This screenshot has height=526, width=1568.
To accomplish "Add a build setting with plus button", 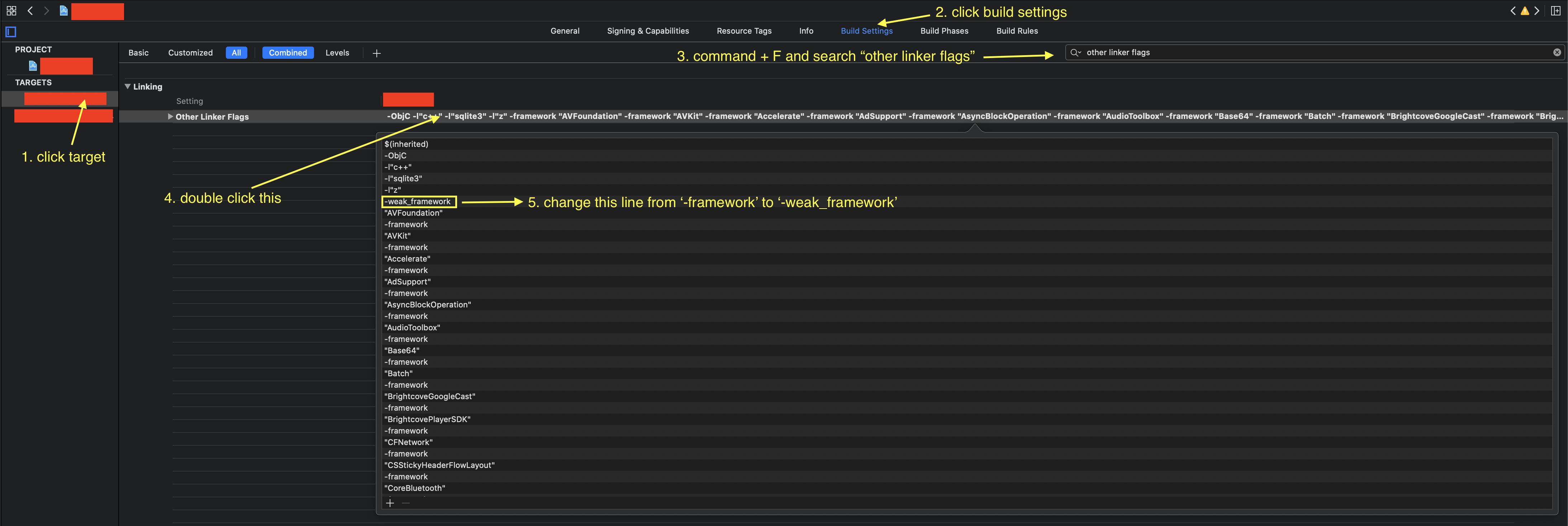I will (x=376, y=53).
